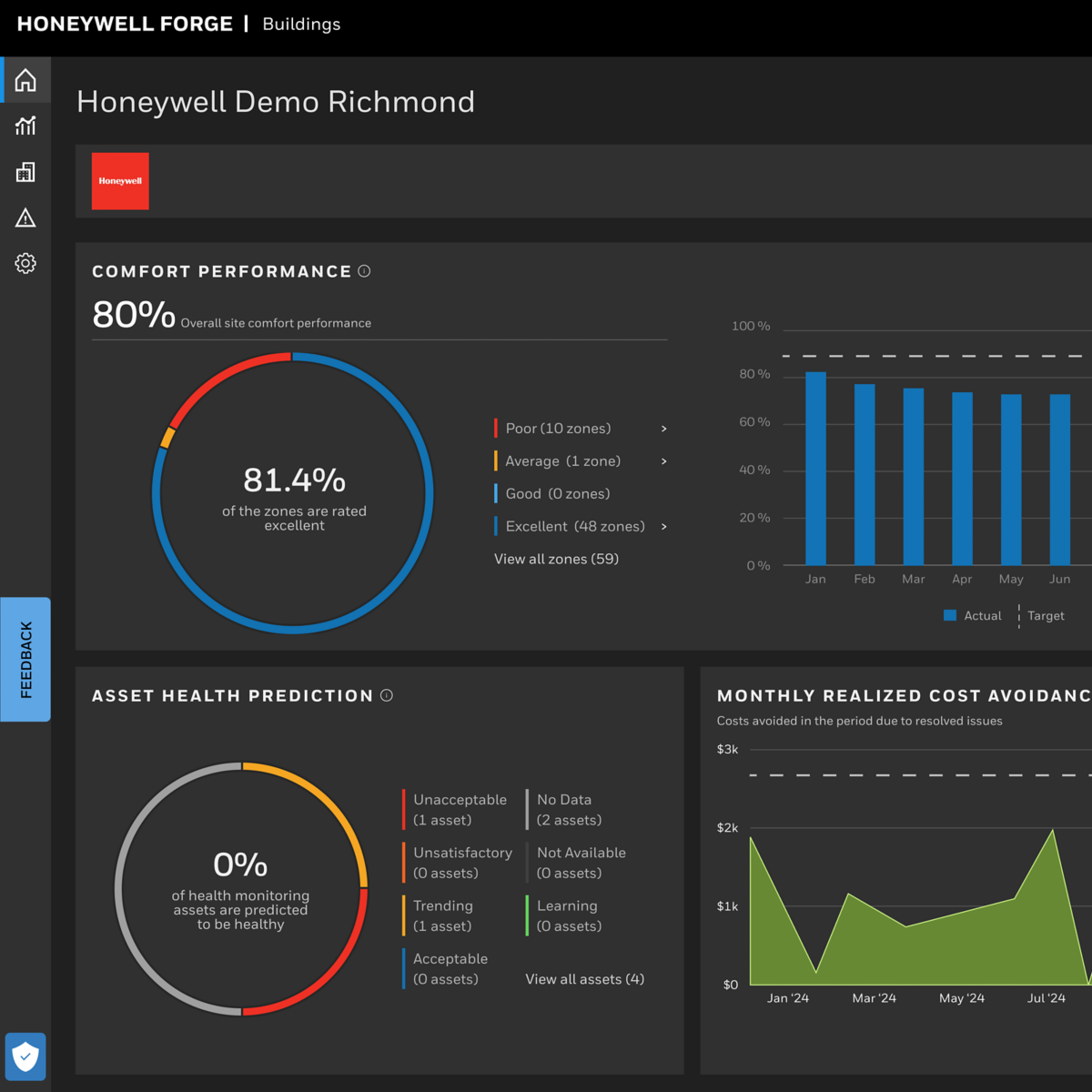This screenshot has height=1092, width=1092.
Task: Select Average (1 zone) label
Action: 563,461
